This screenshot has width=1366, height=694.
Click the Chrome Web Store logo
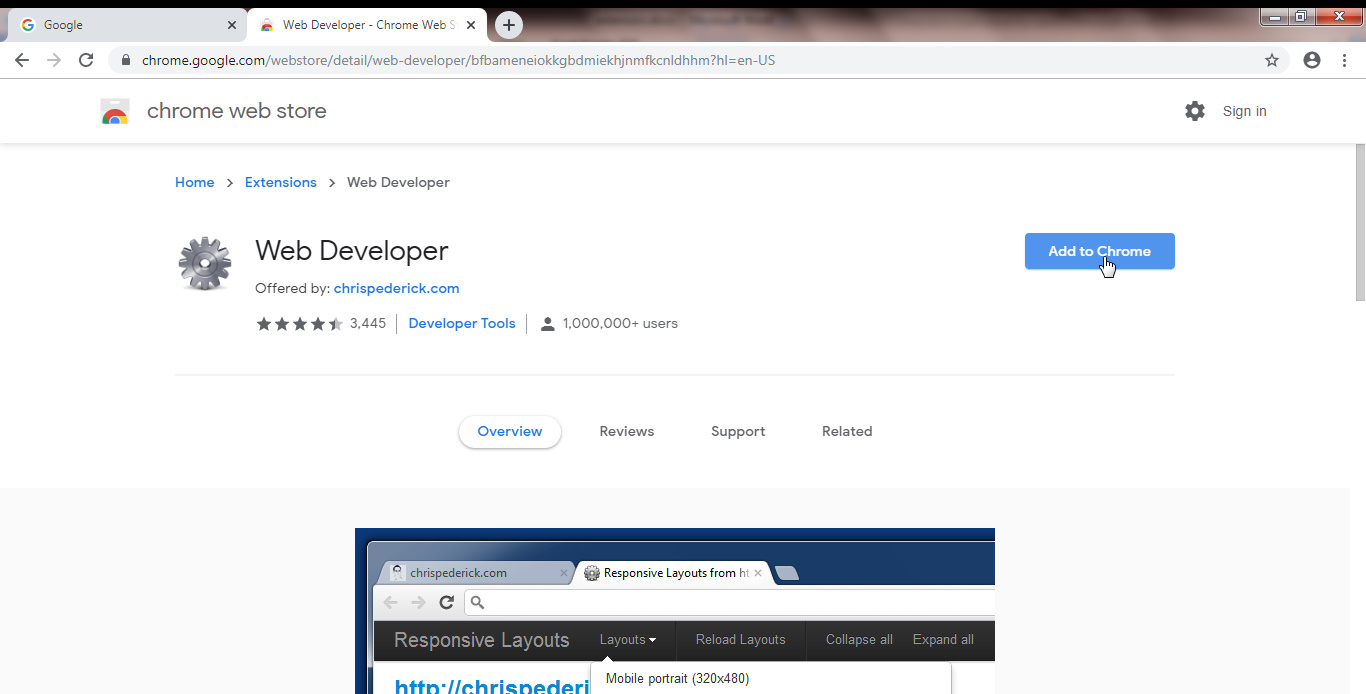click(115, 111)
